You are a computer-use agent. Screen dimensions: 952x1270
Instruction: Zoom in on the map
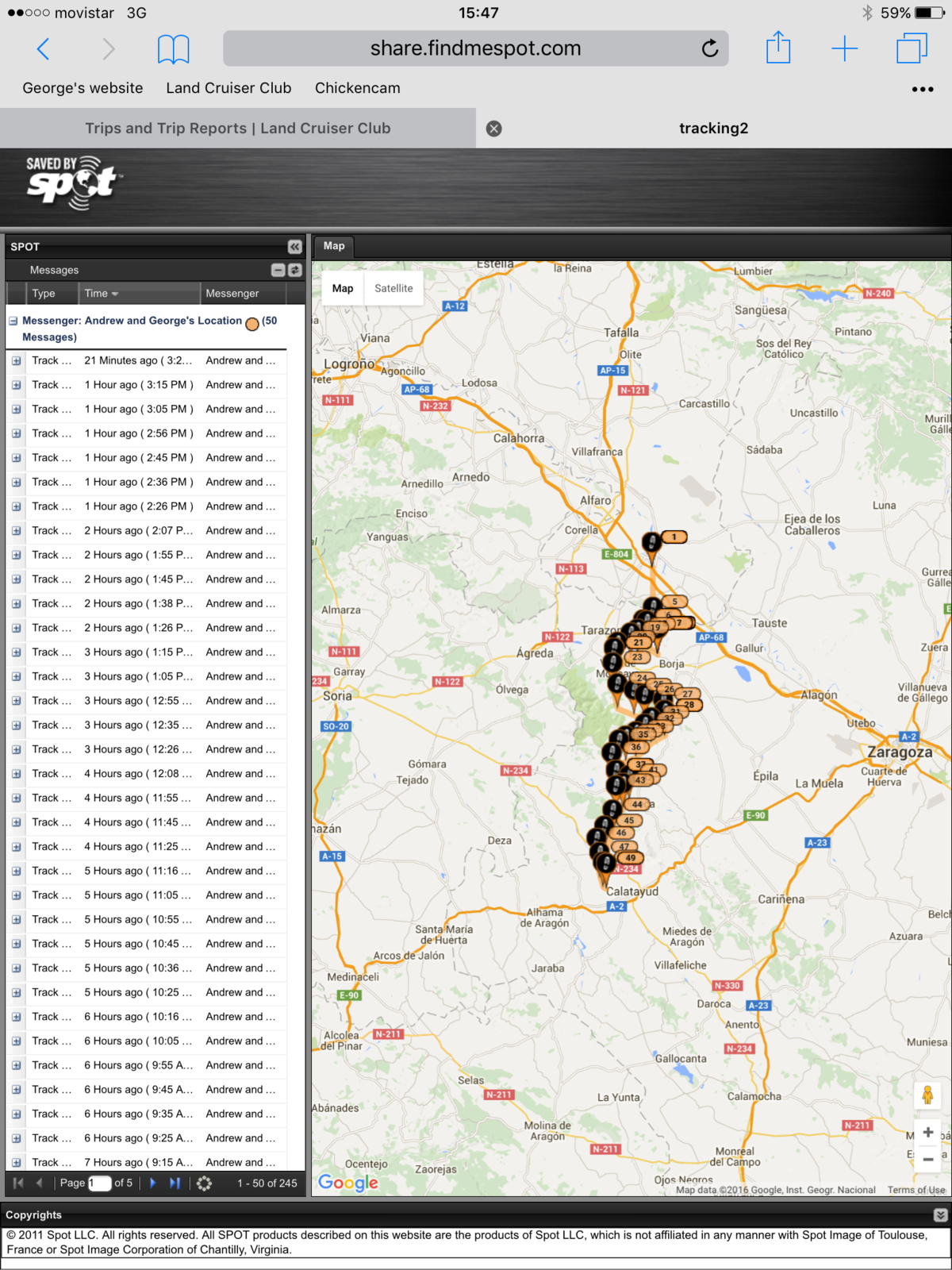pyautogui.click(x=927, y=1133)
